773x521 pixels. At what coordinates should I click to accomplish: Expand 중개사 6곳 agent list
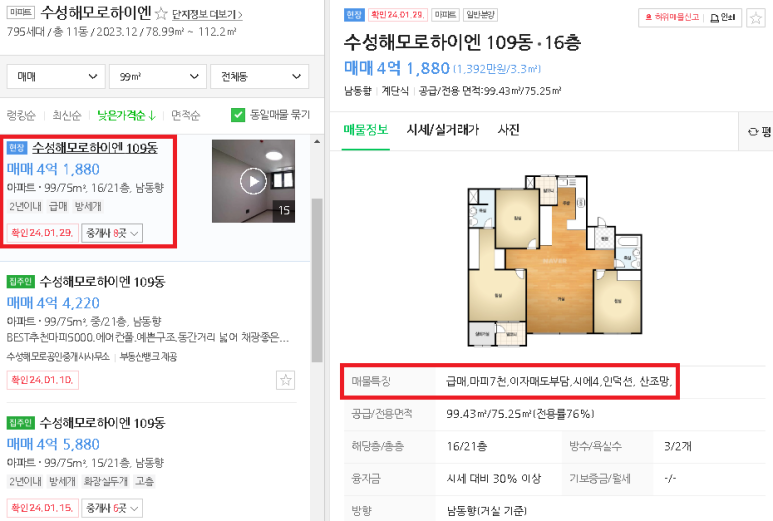click(112, 508)
